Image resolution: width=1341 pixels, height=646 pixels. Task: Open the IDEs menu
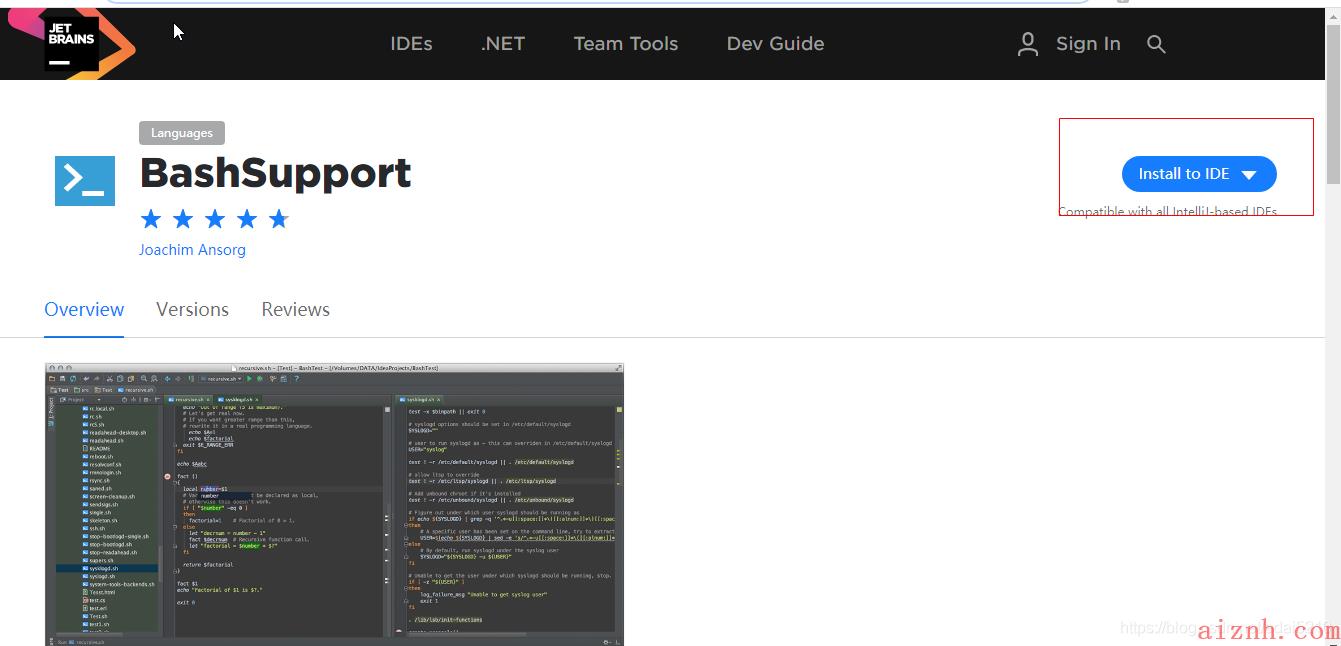(x=411, y=44)
